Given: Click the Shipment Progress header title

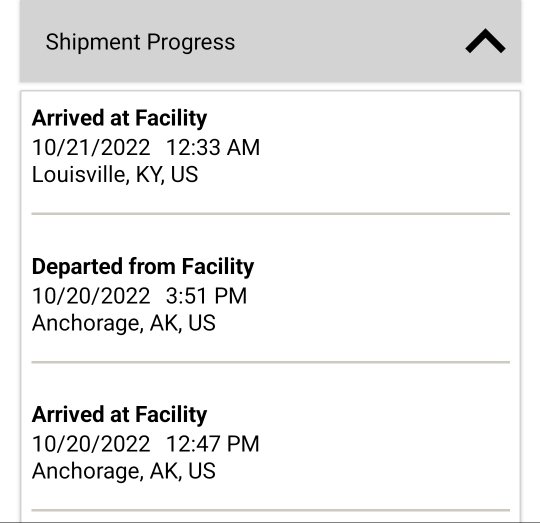Looking at the screenshot, I should click(x=140, y=42).
